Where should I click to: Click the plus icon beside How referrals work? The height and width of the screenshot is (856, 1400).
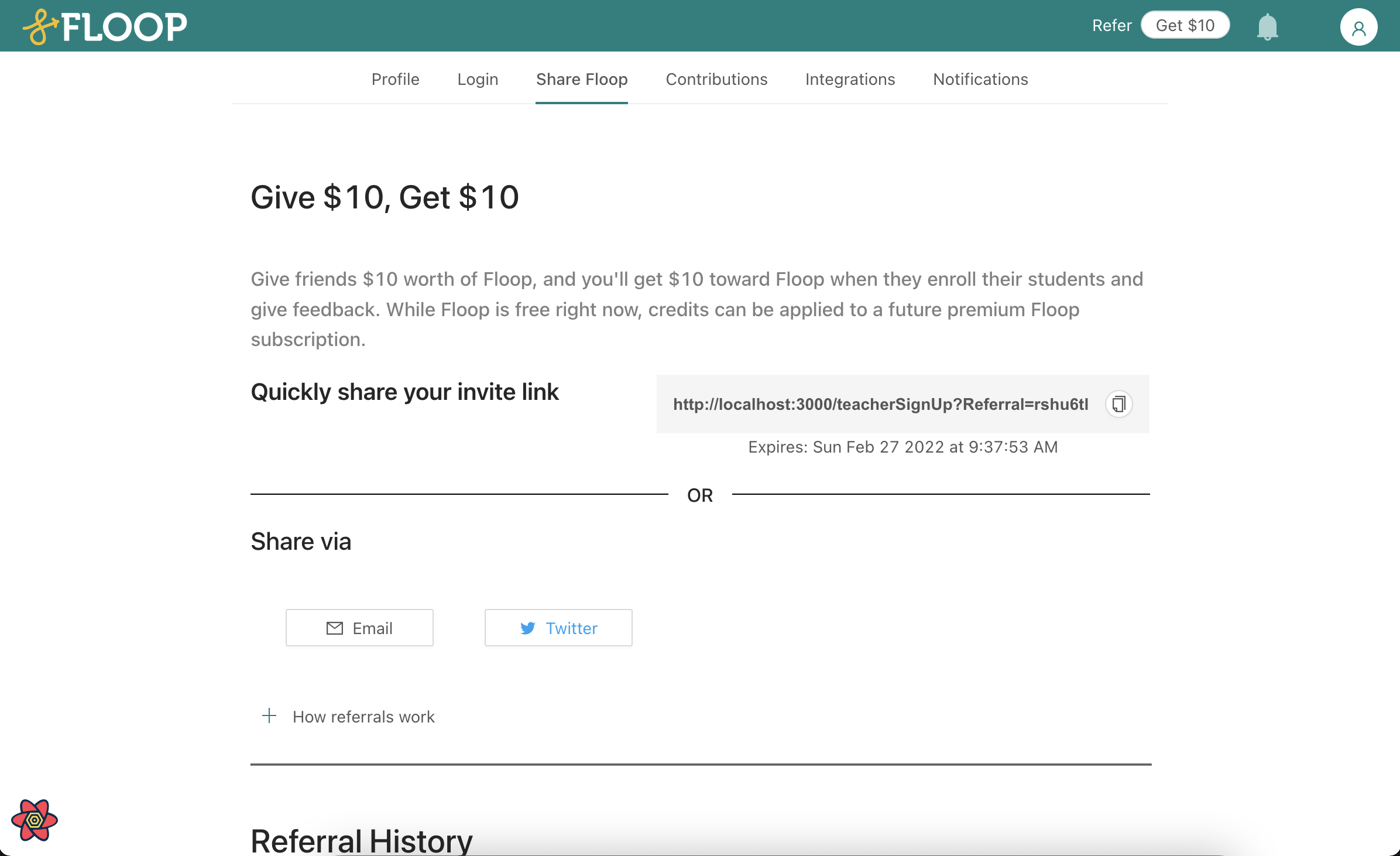tap(269, 715)
